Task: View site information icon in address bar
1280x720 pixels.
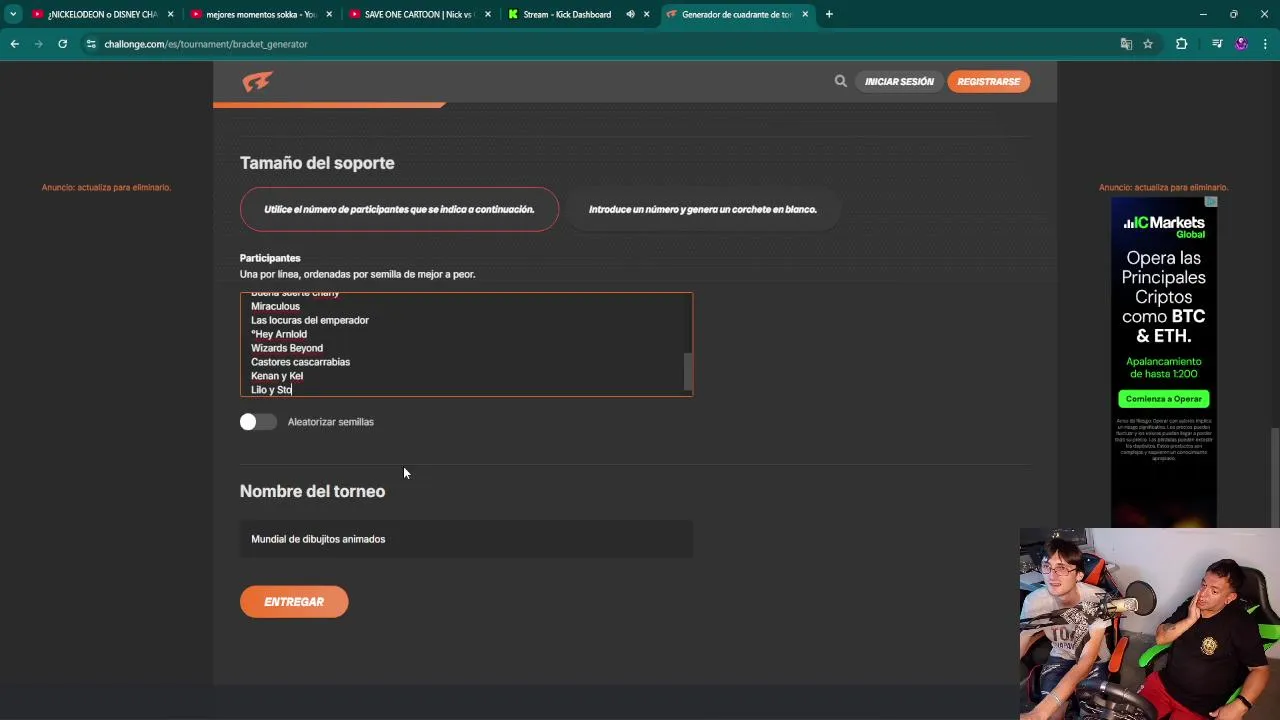Action: [91, 44]
